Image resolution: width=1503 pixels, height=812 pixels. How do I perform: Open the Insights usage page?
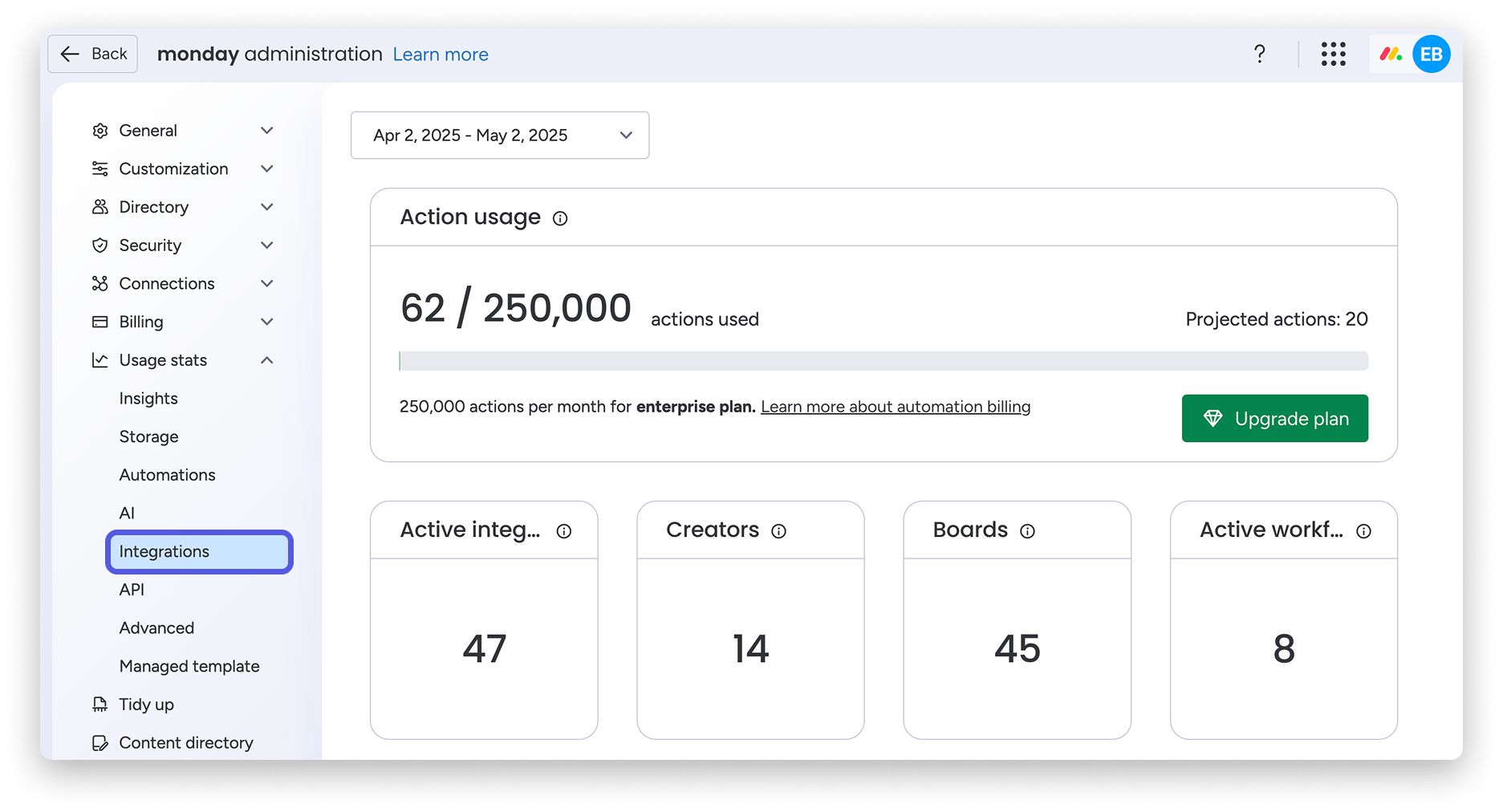(x=148, y=399)
